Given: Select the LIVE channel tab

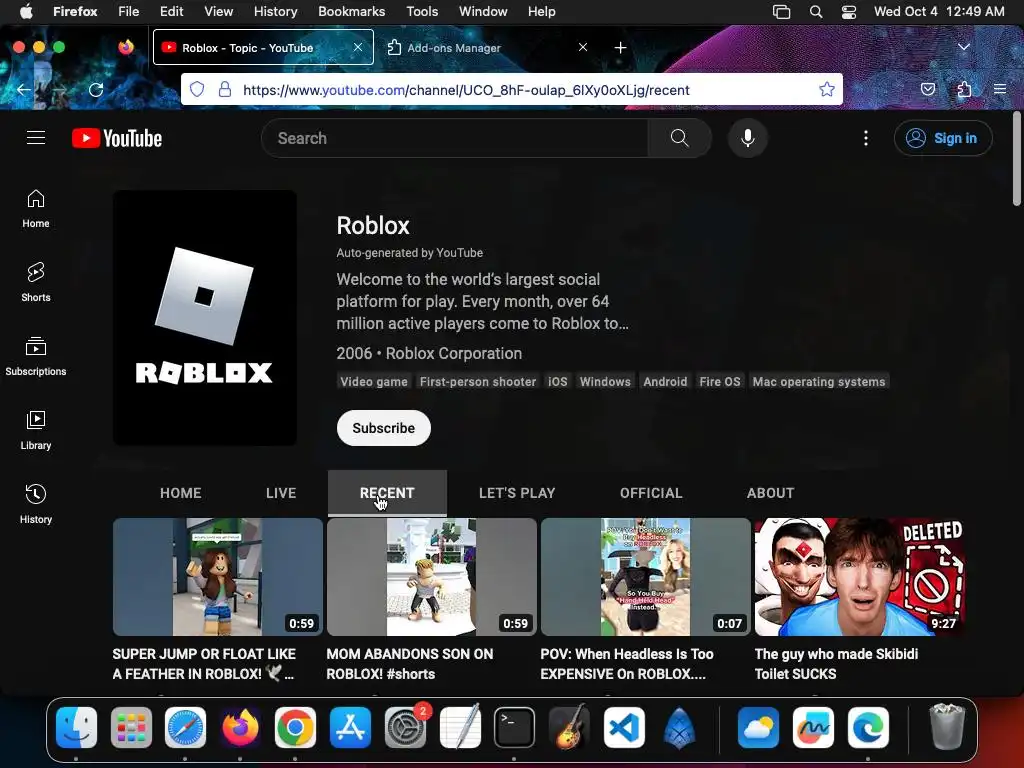Looking at the screenshot, I should 281,493.
